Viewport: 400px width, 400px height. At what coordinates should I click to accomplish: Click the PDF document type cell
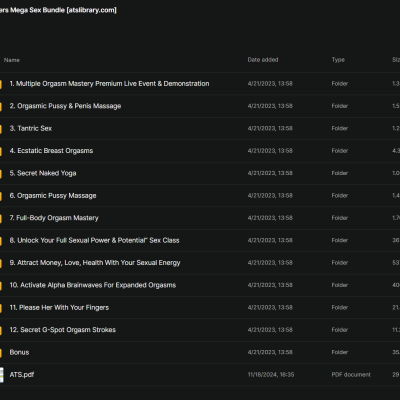point(351,375)
